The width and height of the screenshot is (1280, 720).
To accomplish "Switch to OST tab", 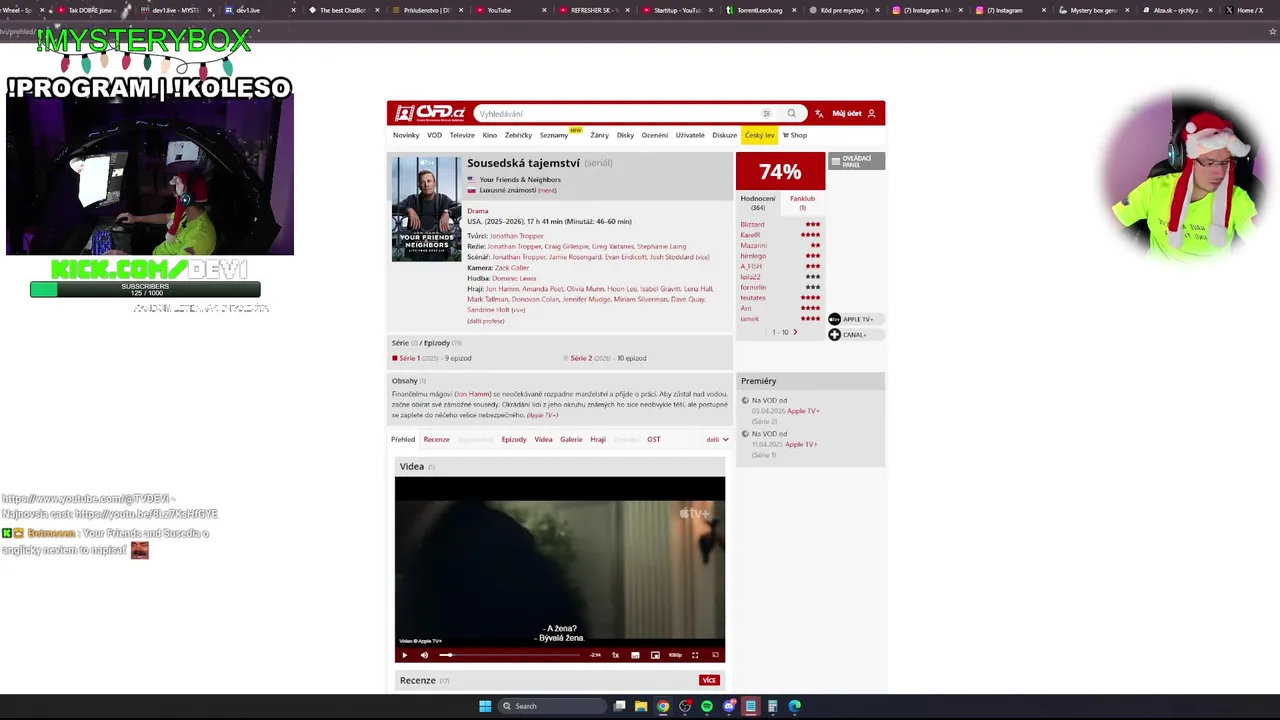I will pos(653,439).
